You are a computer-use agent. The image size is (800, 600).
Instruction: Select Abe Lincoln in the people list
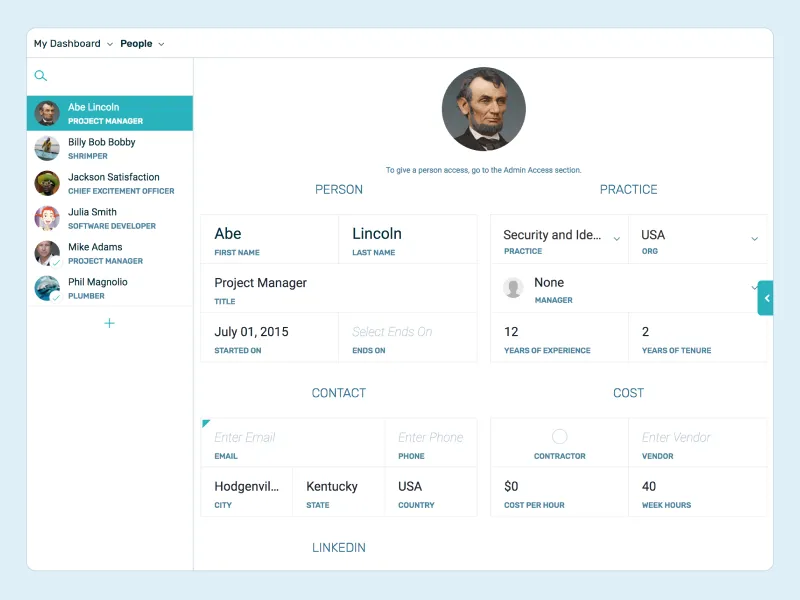point(110,113)
